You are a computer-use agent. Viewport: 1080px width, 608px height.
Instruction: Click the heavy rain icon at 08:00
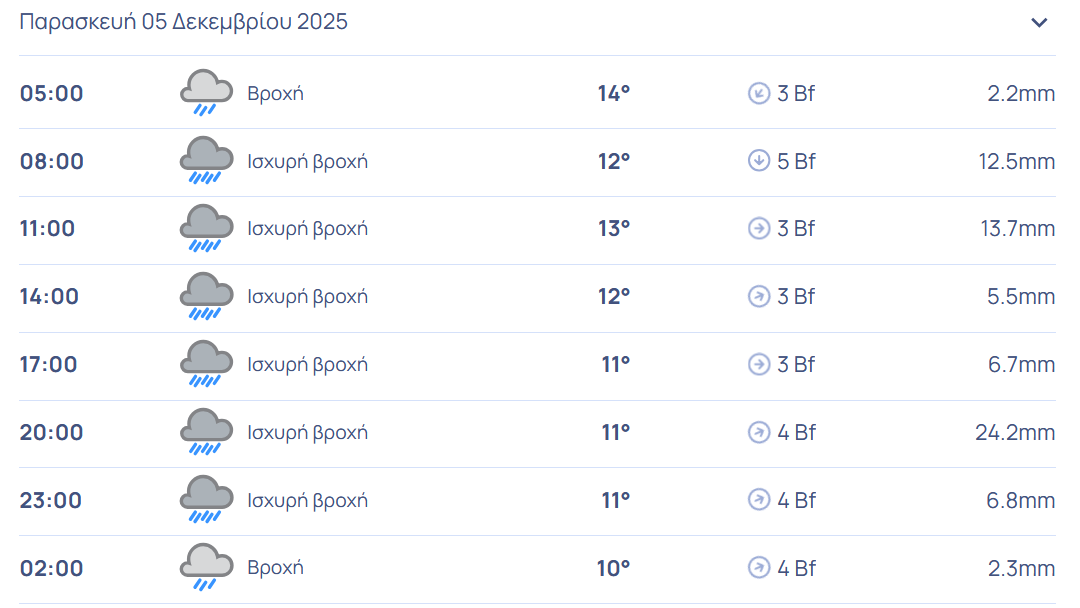tap(206, 161)
